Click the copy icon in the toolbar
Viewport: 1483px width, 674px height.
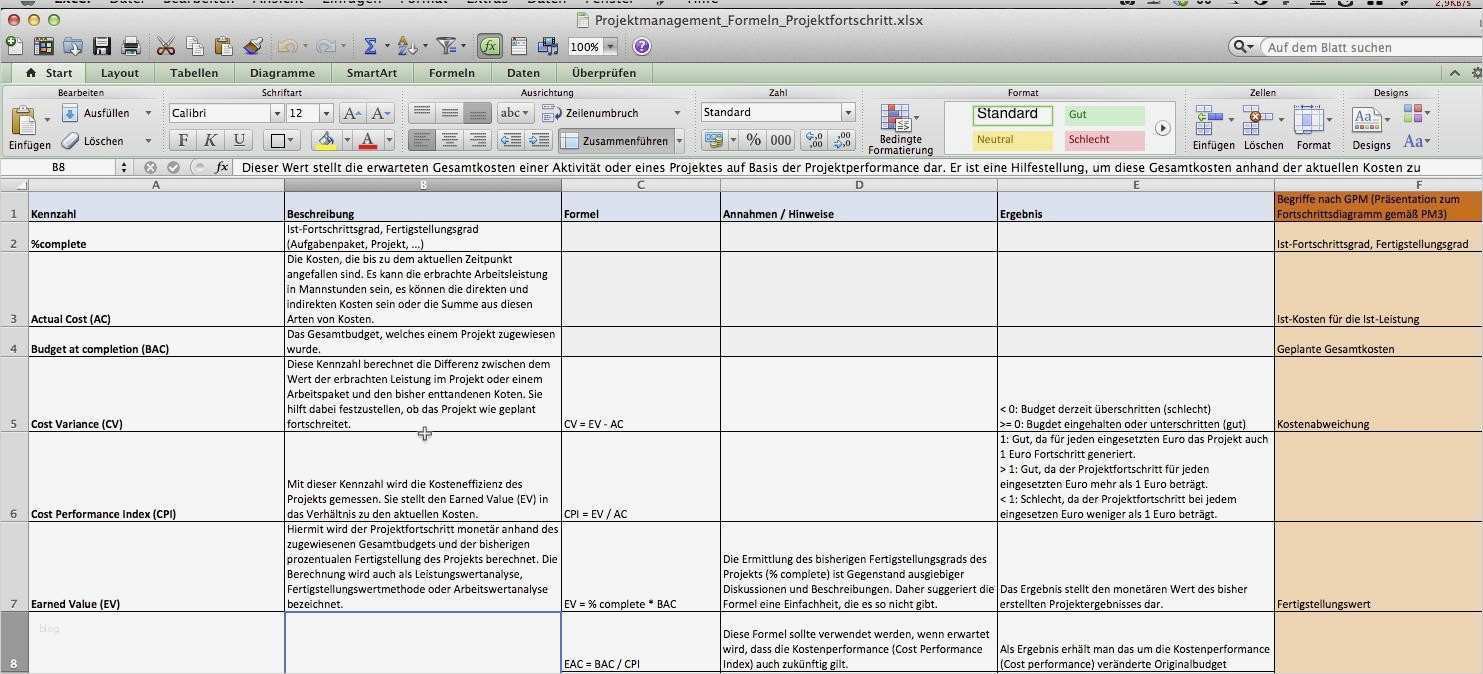193,46
